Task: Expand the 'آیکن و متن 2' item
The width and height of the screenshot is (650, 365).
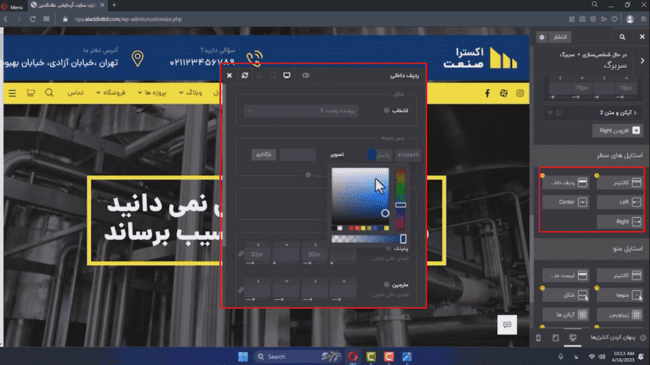Action: tap(618, 112)
